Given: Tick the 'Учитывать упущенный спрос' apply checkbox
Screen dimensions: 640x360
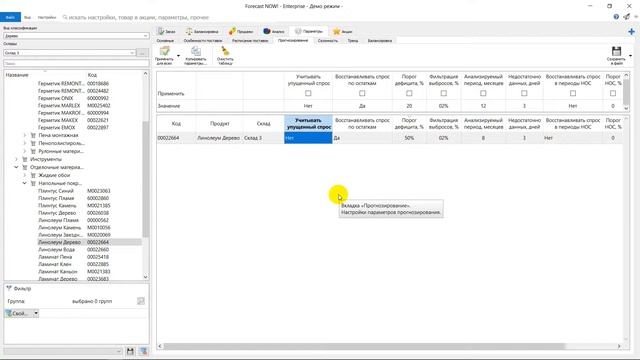Looking at the screenshot, I should [x=308, y=93].
